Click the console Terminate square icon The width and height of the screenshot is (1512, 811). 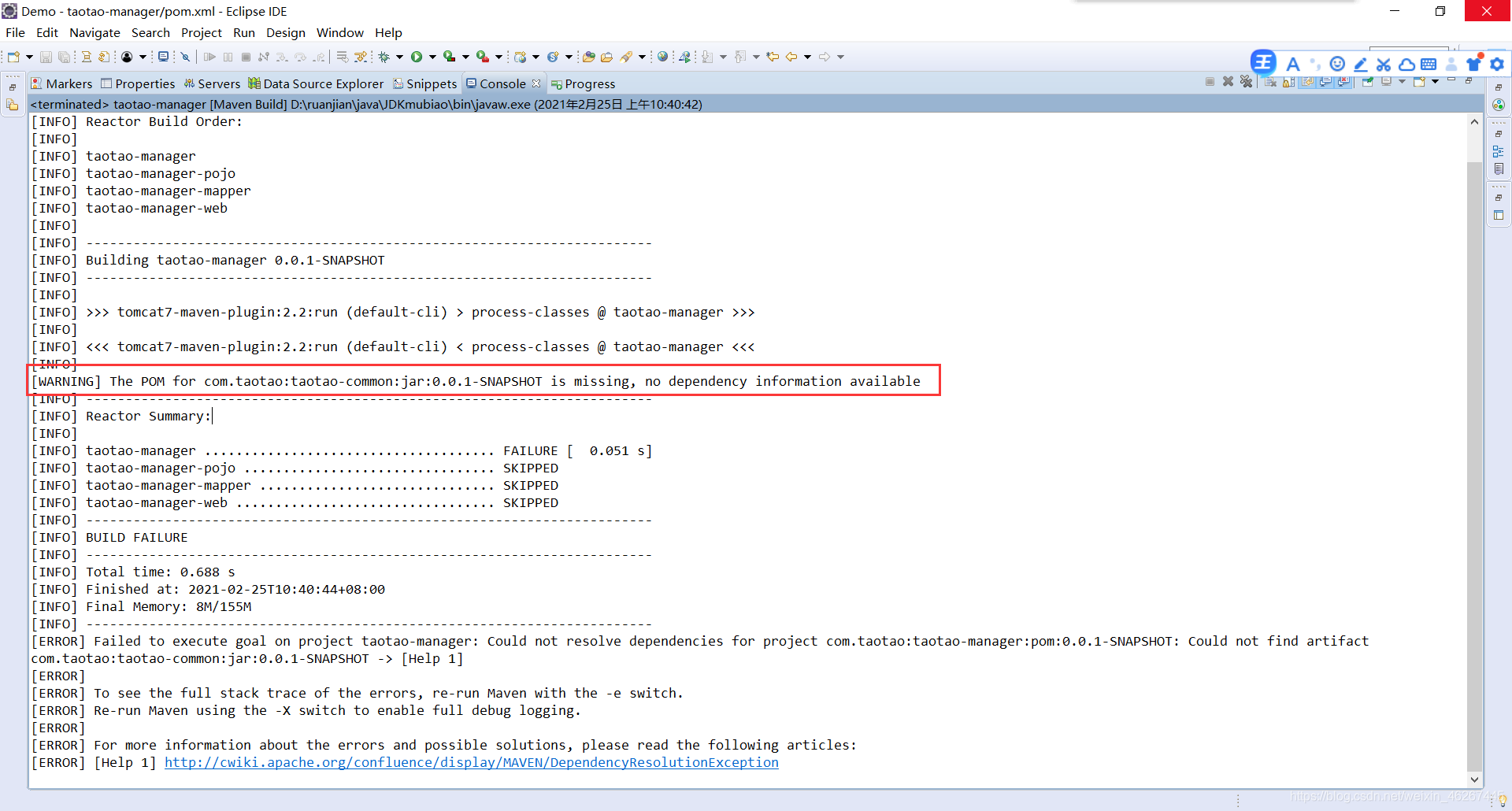tap(1210, 82)
